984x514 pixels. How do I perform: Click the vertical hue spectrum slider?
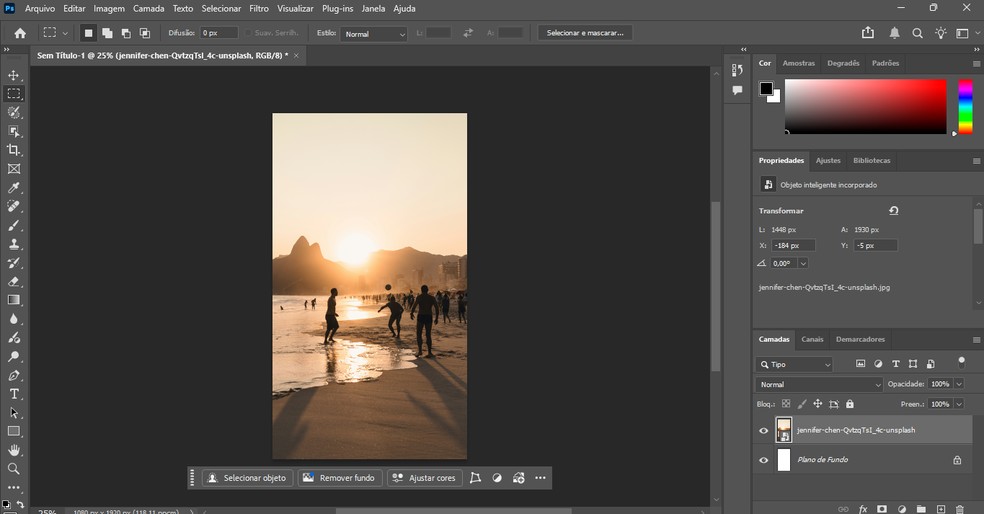[x=965, y=106]
